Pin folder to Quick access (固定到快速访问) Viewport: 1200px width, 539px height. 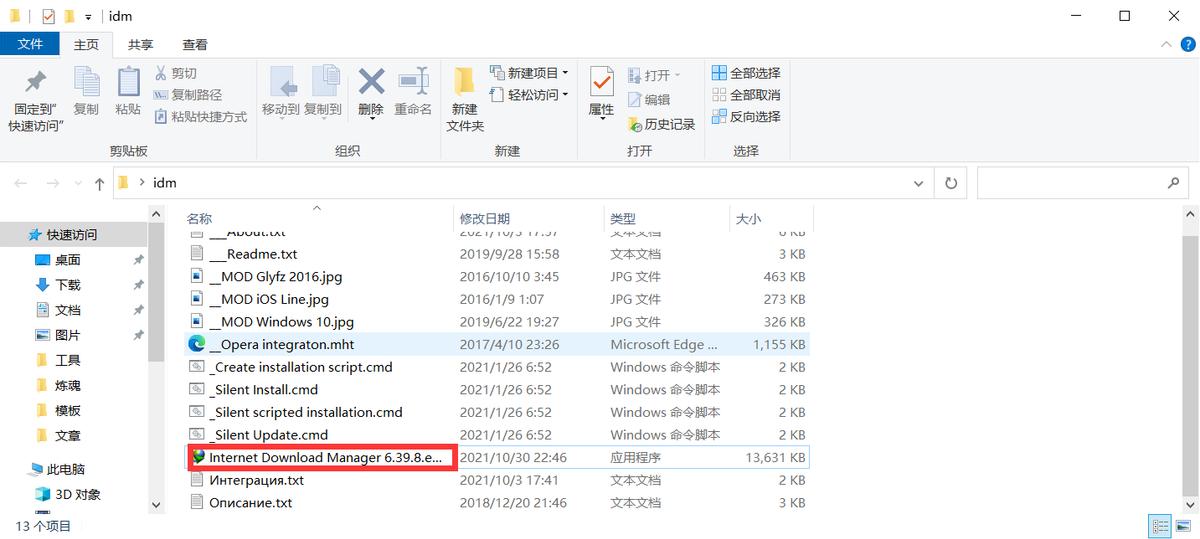click(x=36, y=100)
